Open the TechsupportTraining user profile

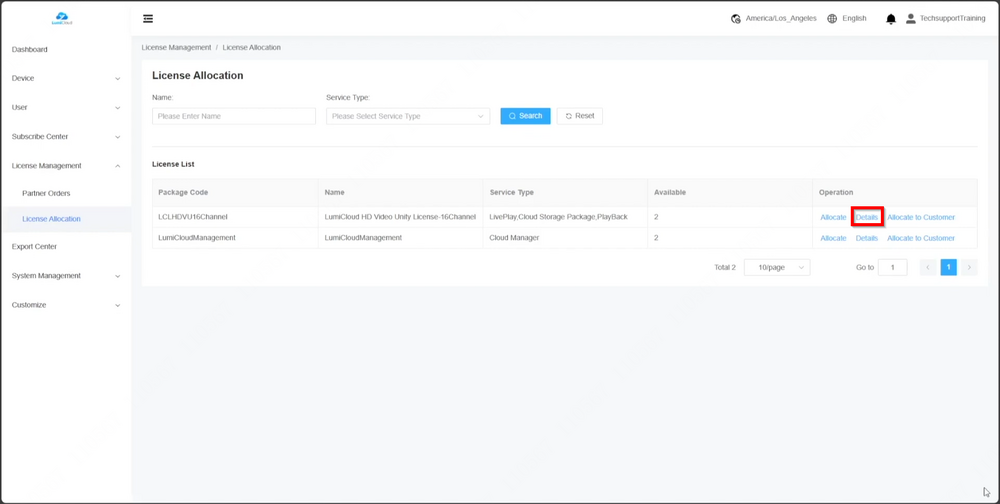coord(945,19)
